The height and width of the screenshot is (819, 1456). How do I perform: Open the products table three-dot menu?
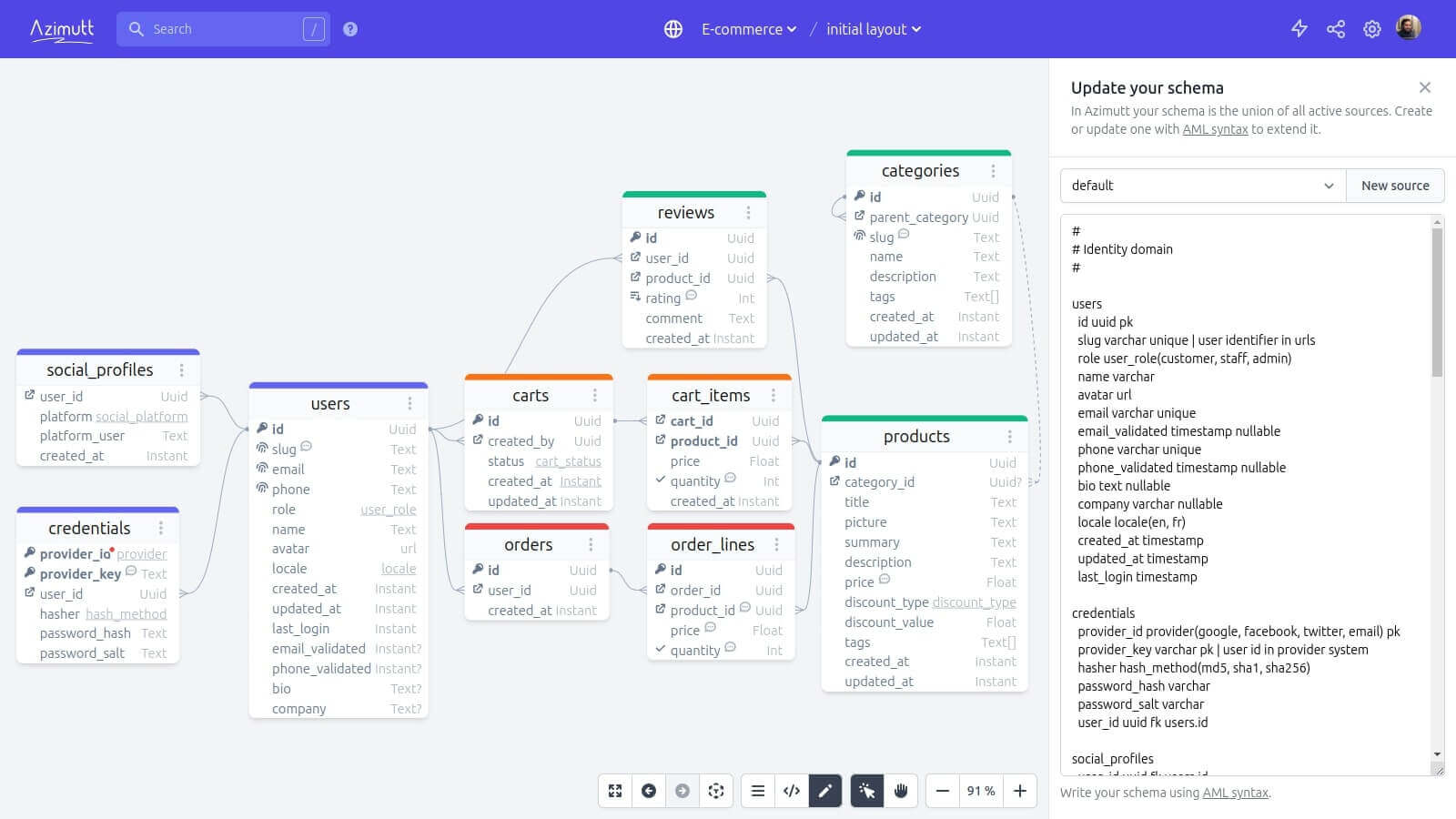coord(1009,437)
